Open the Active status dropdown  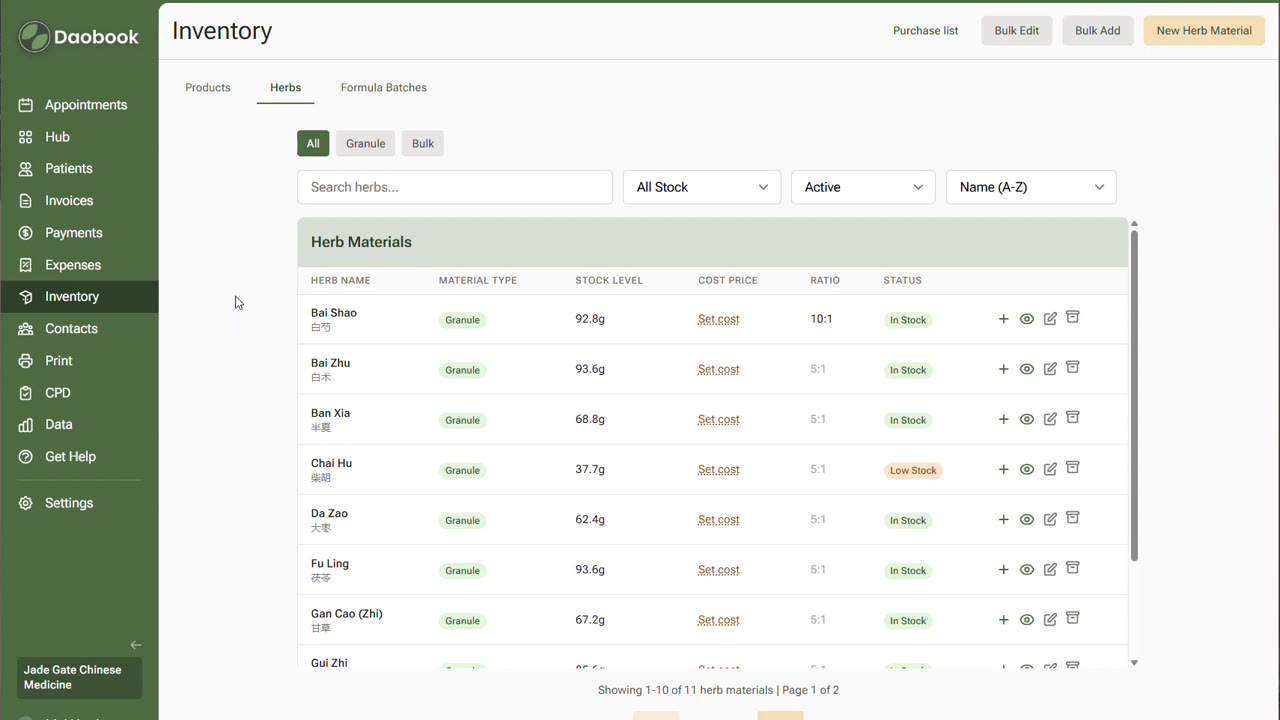click(x=863, y=187)
